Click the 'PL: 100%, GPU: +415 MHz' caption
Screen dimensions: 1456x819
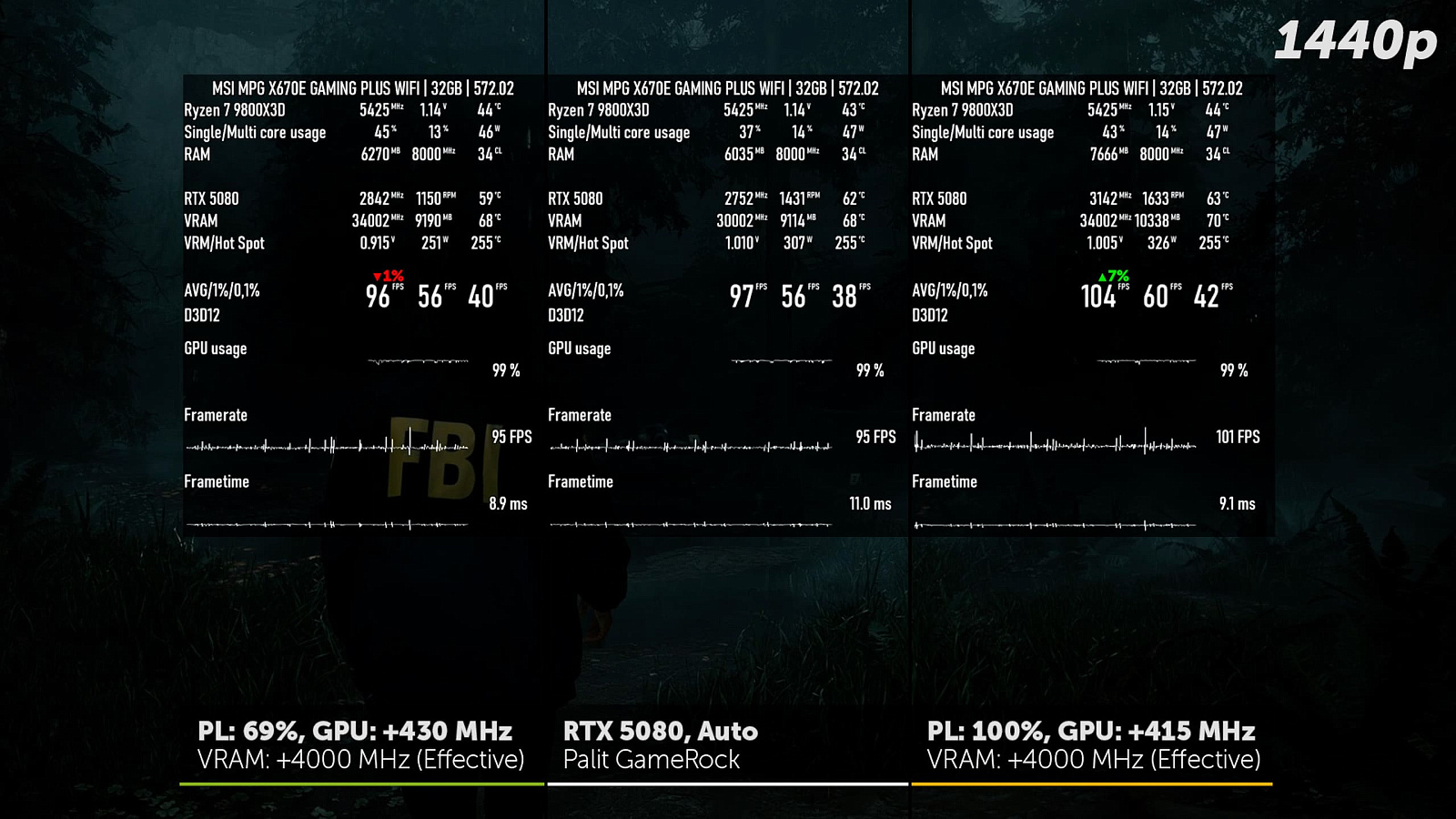tap(1091, 731)
